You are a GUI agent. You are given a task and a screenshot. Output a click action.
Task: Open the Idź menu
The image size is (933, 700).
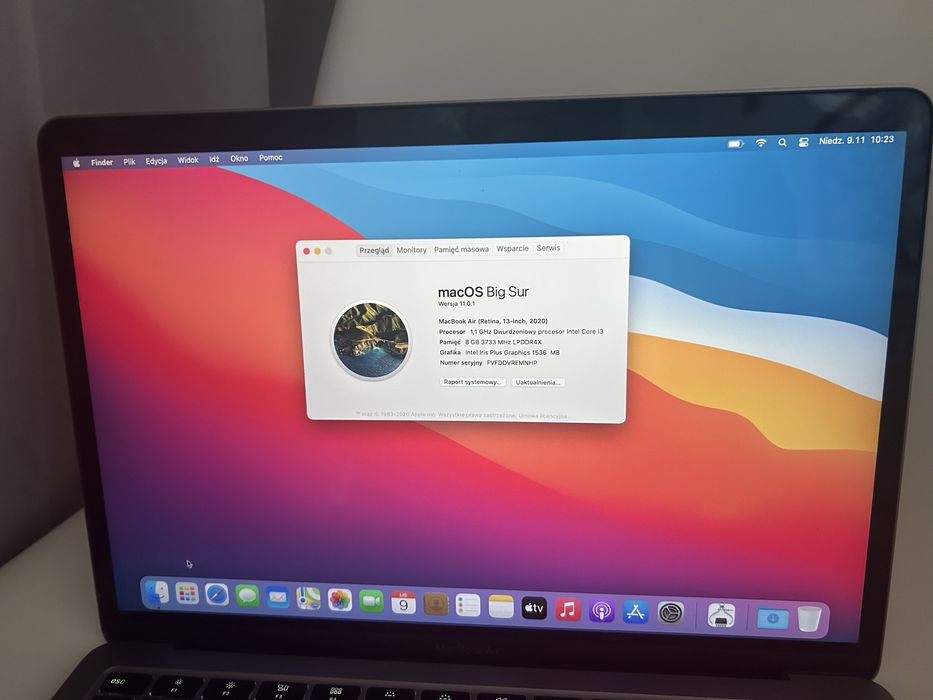click(214, 159)
